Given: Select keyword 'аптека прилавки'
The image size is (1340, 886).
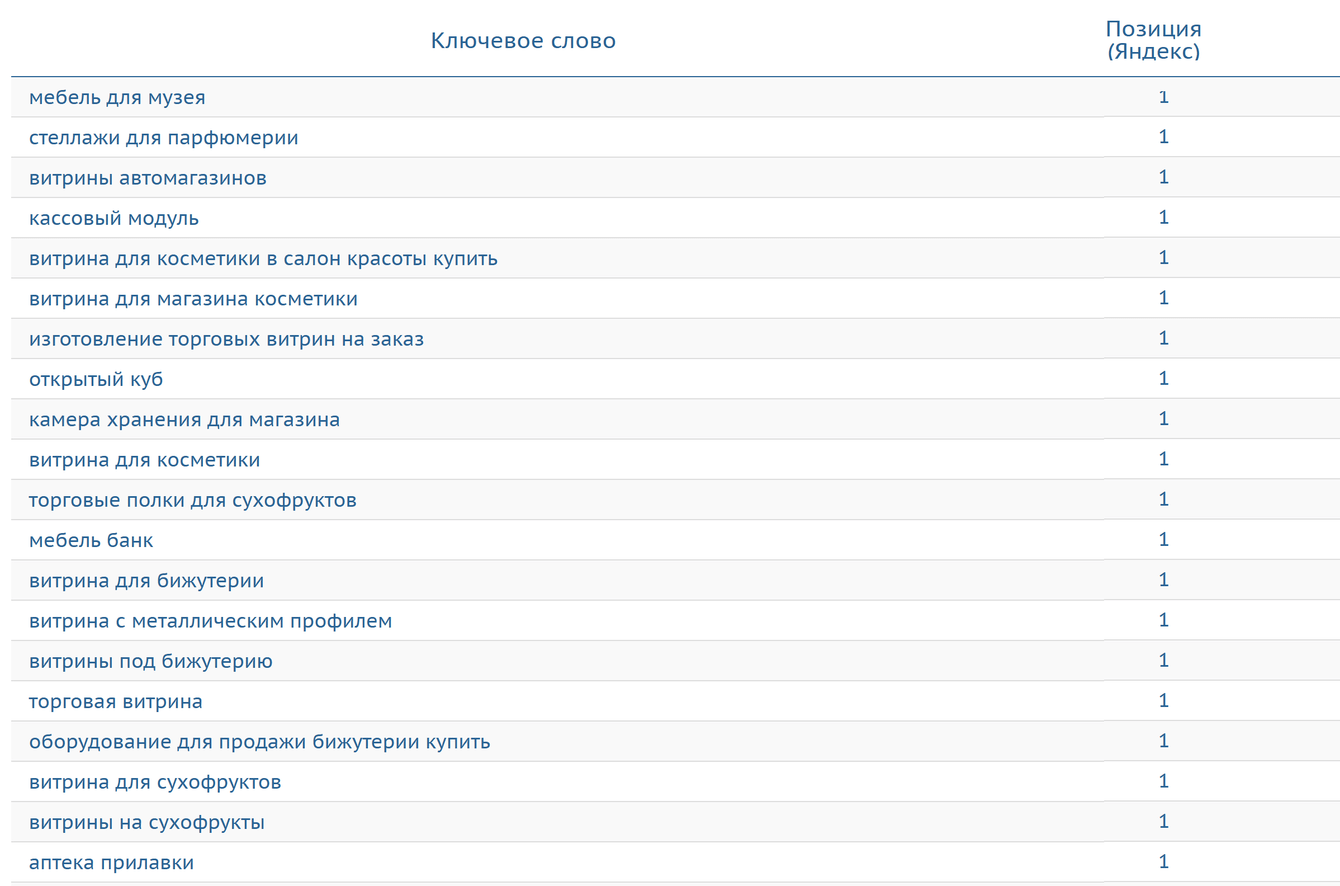Looking at the screenshot, I should 112,863.
